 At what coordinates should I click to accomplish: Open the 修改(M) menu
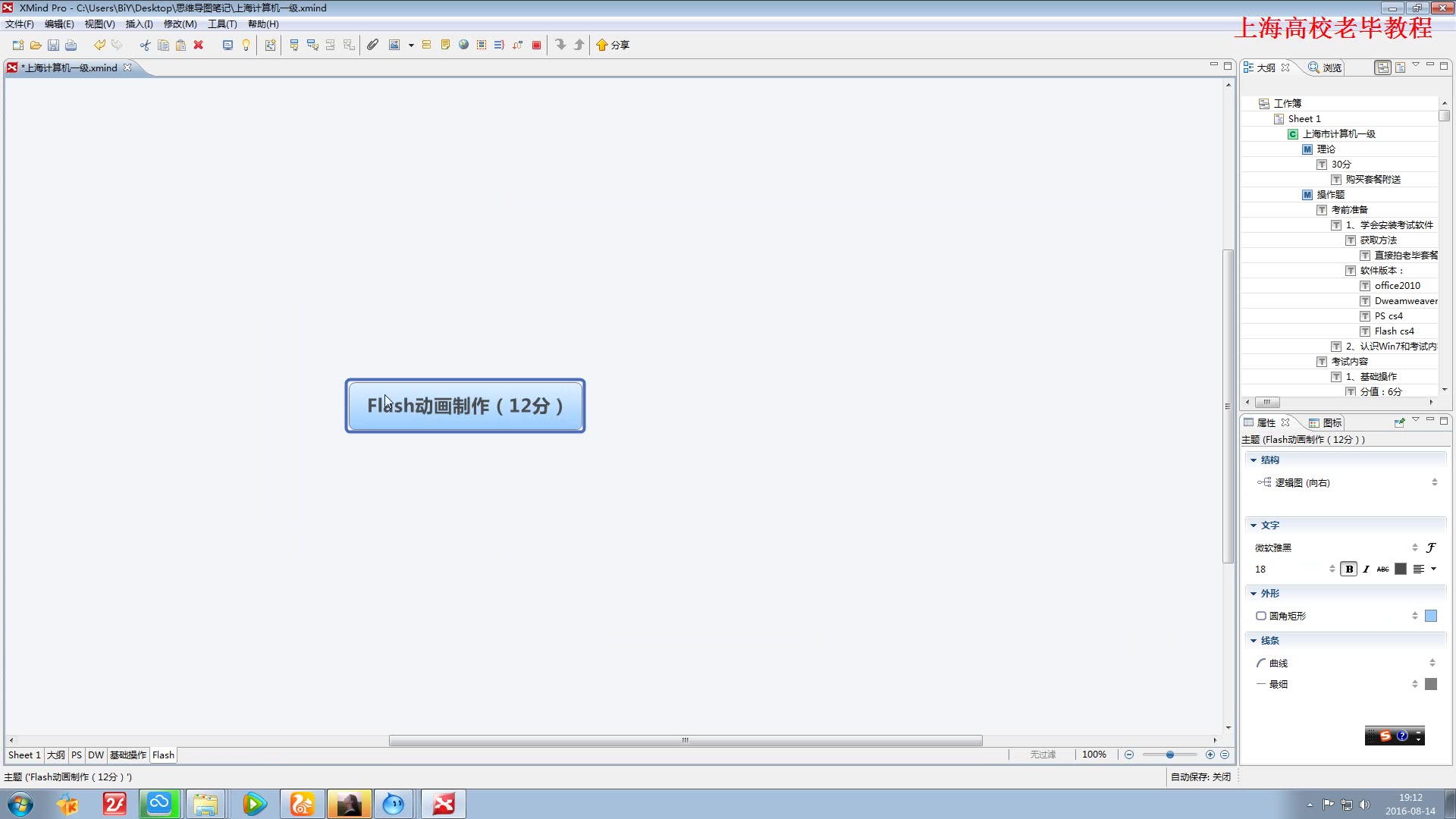(x=180, y=24)
